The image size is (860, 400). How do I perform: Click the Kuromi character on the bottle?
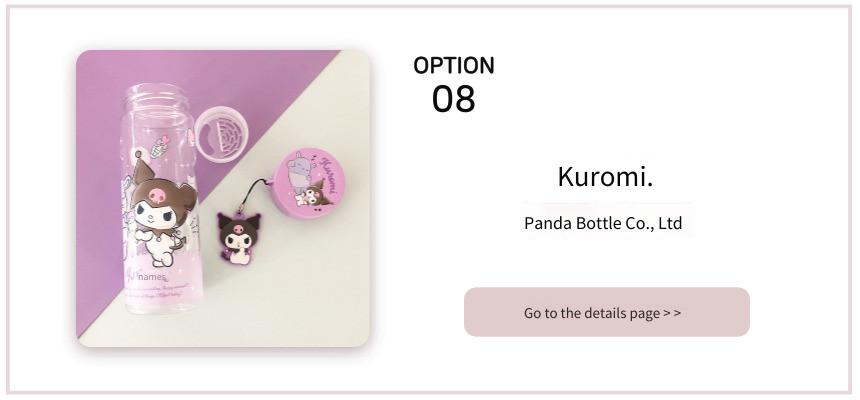(161, 211)
